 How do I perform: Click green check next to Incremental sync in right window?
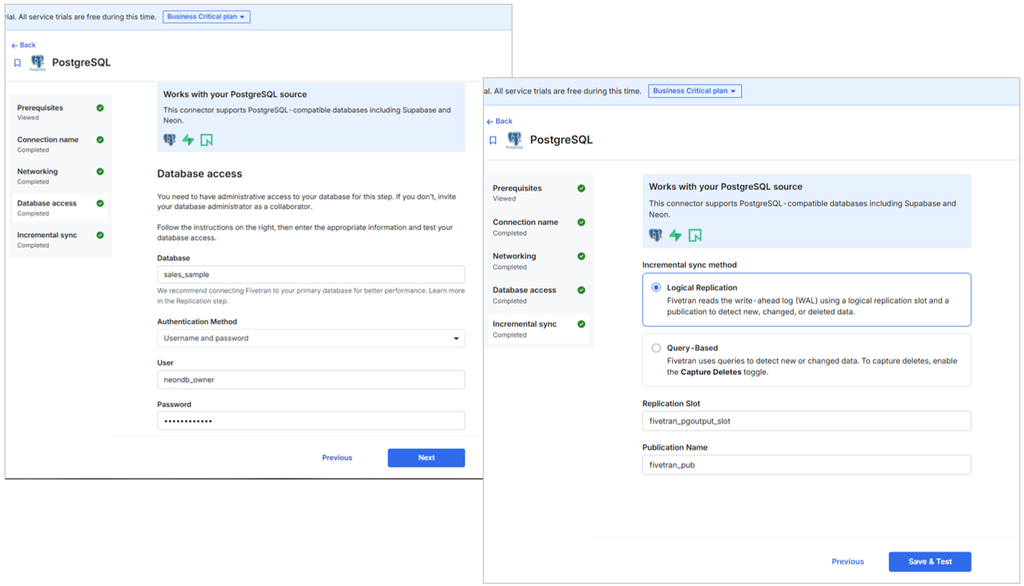pos(581,324)
